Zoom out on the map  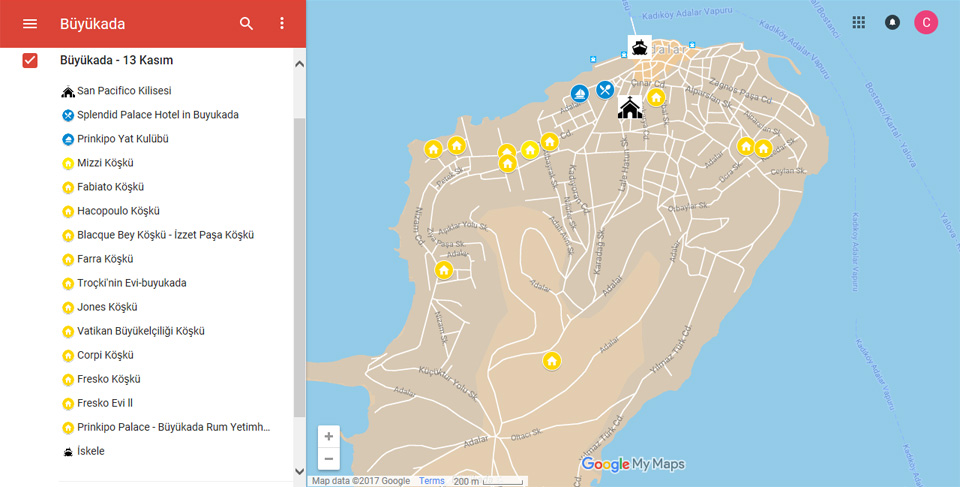click(x=329, y=458)
